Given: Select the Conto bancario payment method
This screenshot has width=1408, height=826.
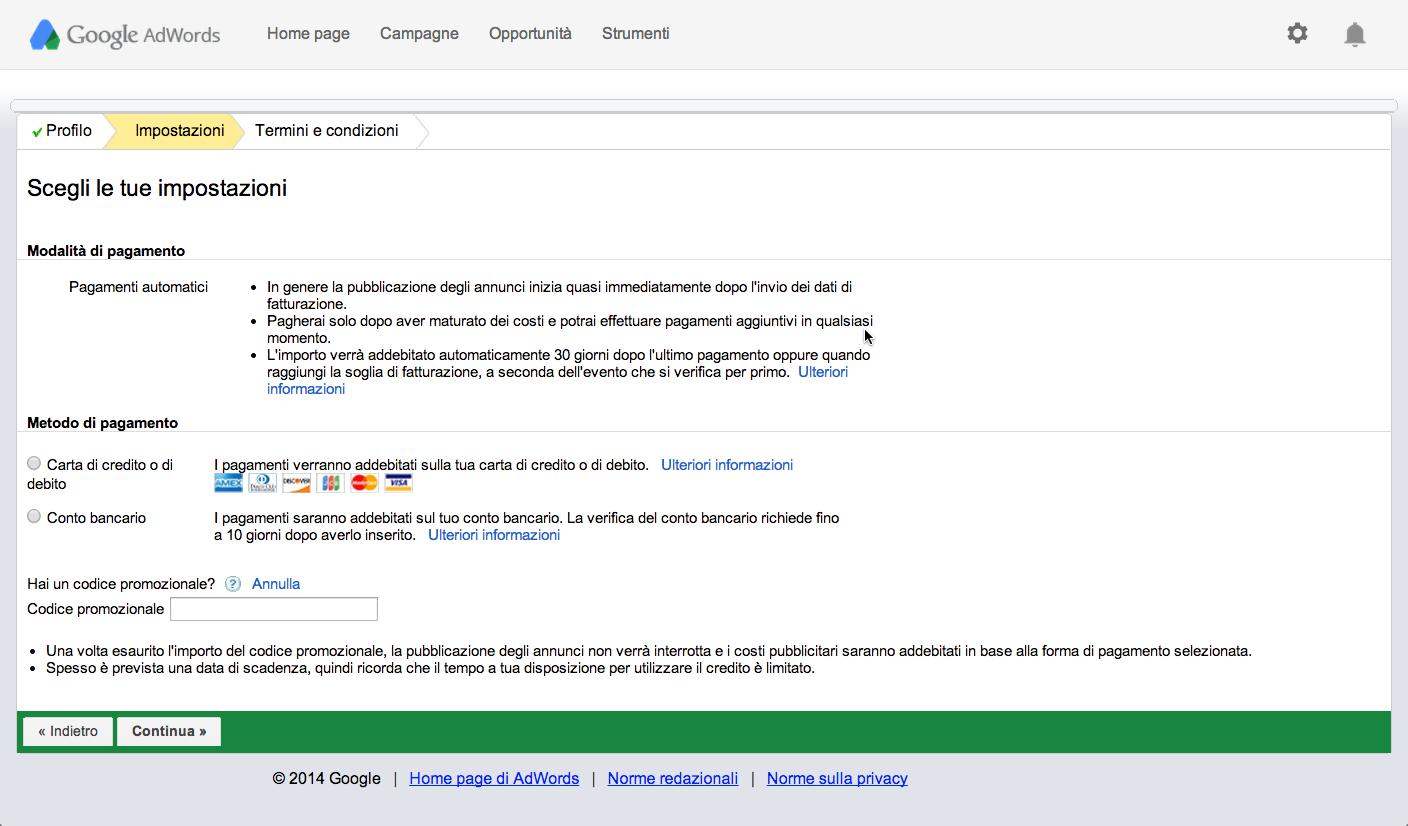Looking at the screenshot, I should [x=35, y=517].
